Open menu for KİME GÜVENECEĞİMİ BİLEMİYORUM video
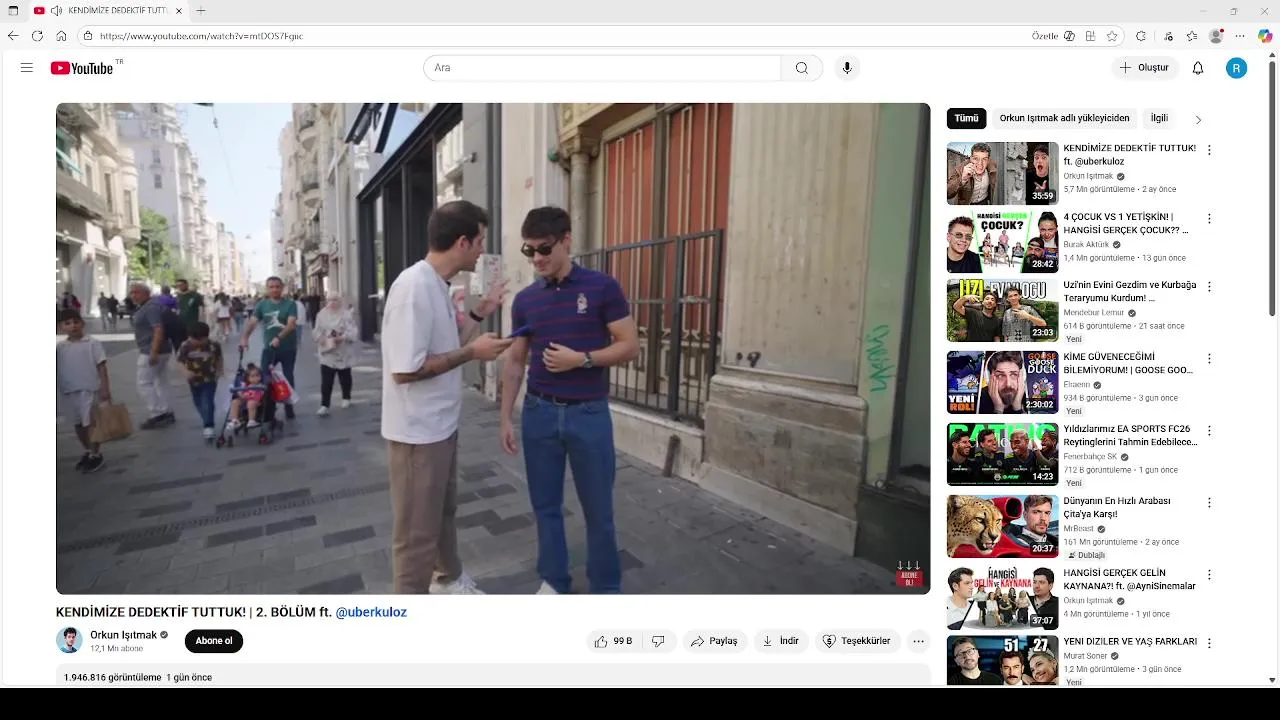1280x720 pixels. point(1209,358)
